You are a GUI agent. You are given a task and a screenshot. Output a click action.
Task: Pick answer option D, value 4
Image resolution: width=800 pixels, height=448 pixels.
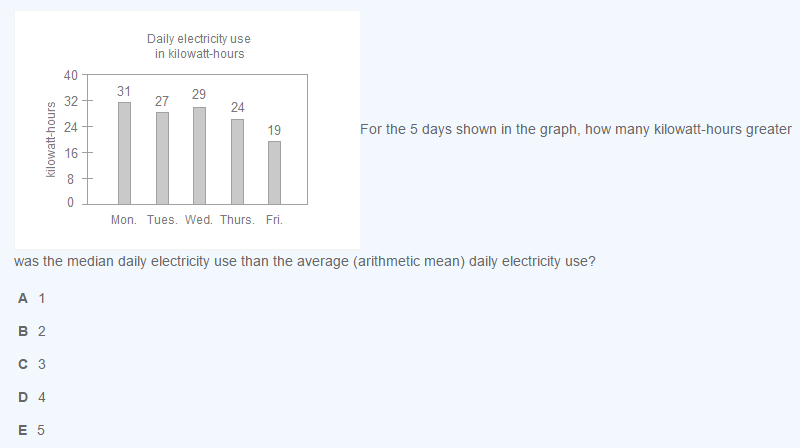point(32,397)
